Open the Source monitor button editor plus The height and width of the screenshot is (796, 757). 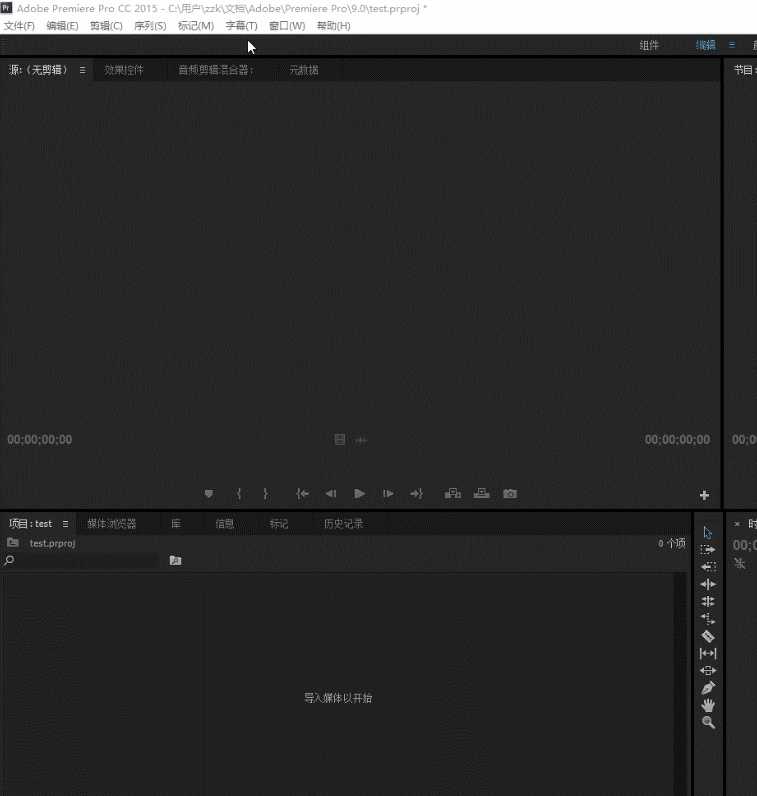pos(704,495)
